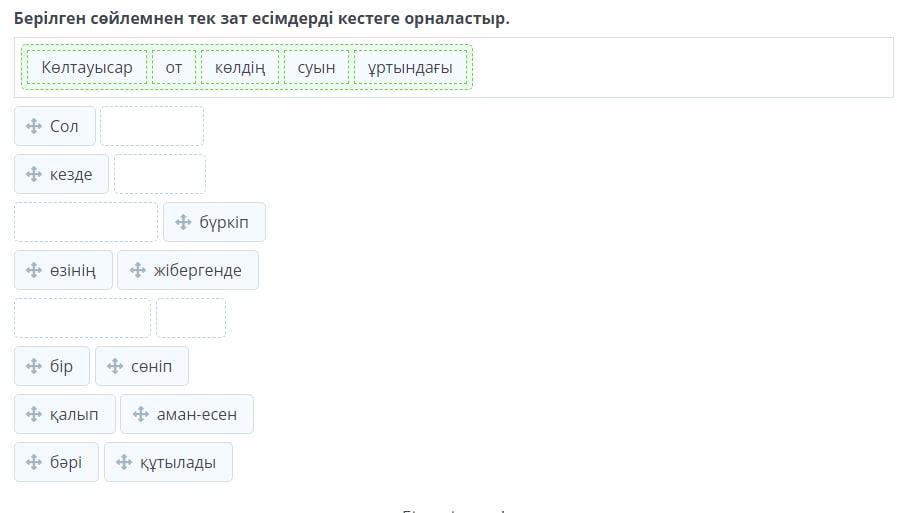Click the move handle icon of 'өзінің'
This screenshot has width=910, height=513.
pos(34,270)
